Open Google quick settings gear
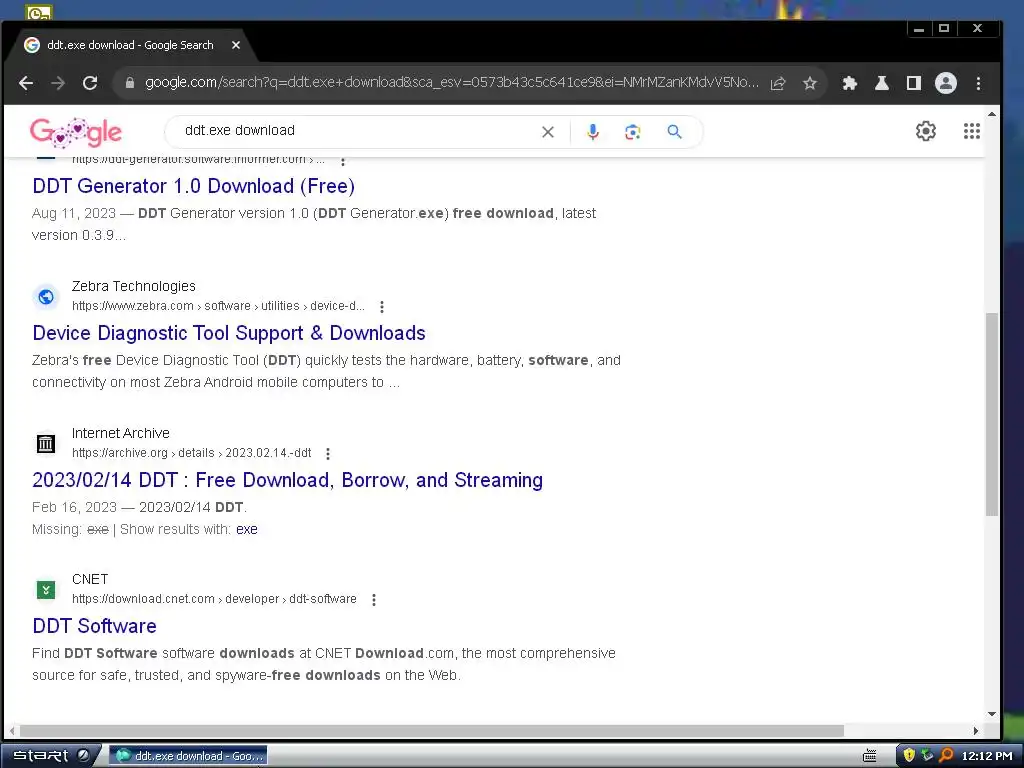 pyautogui.click(x=925, y=131)
